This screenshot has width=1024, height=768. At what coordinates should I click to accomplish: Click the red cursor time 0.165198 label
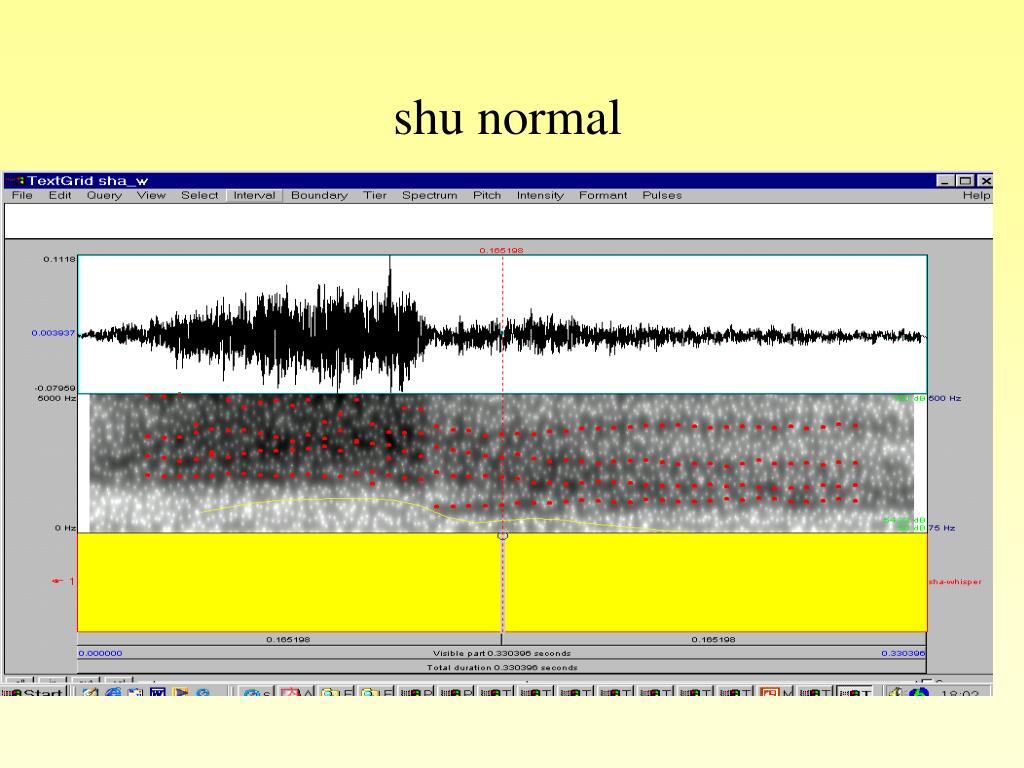click(502, 250)
